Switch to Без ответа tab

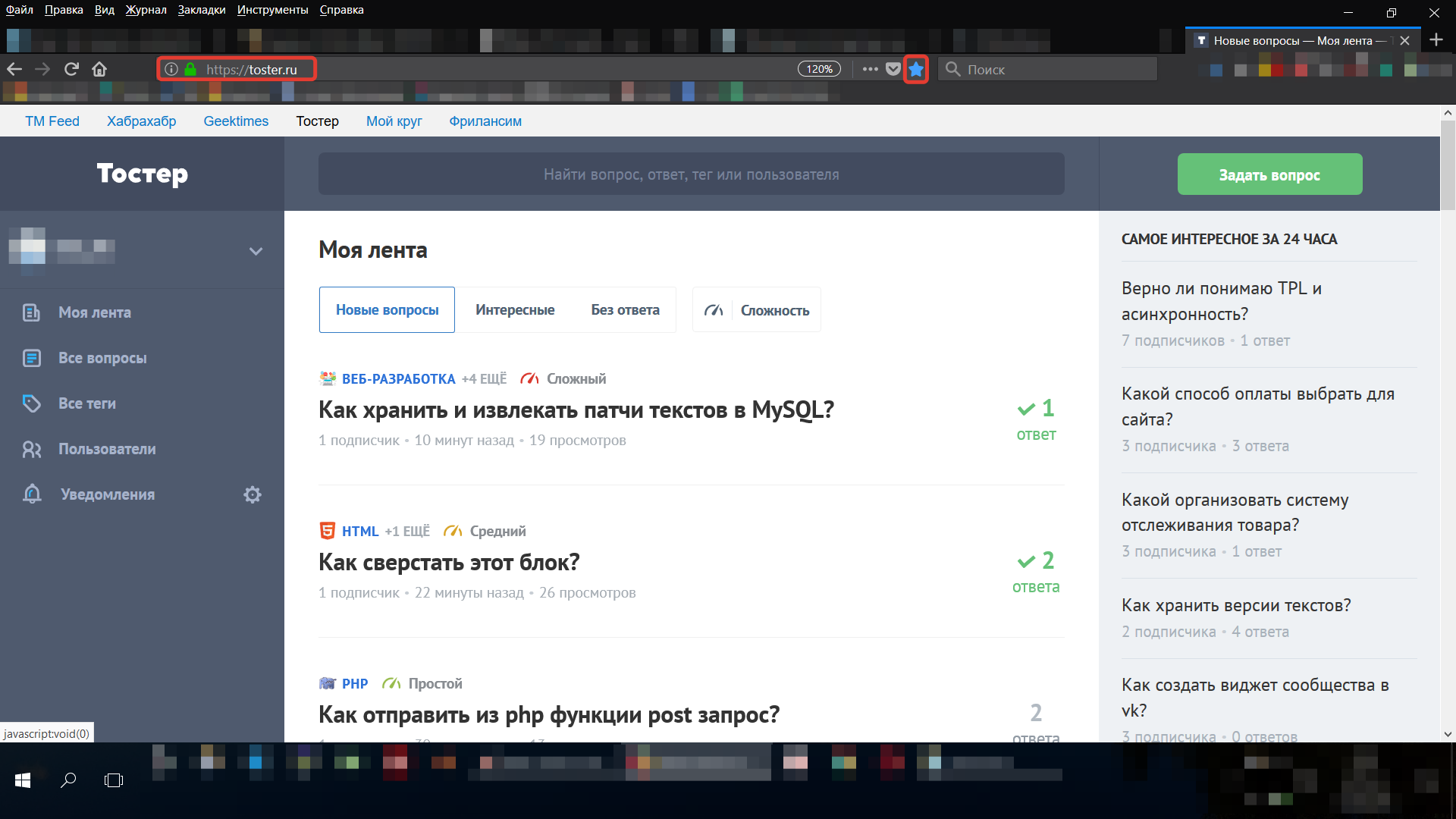(x=625, y=309)
